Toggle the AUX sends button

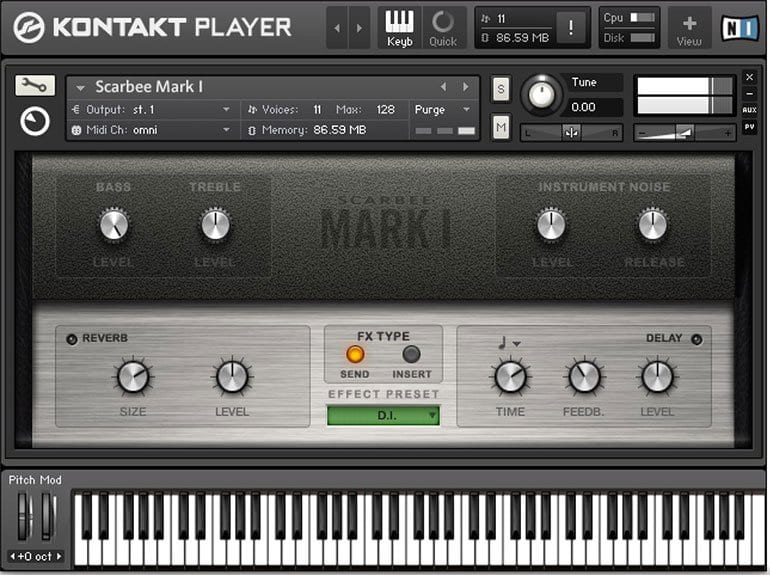click(x=749, y=110)
